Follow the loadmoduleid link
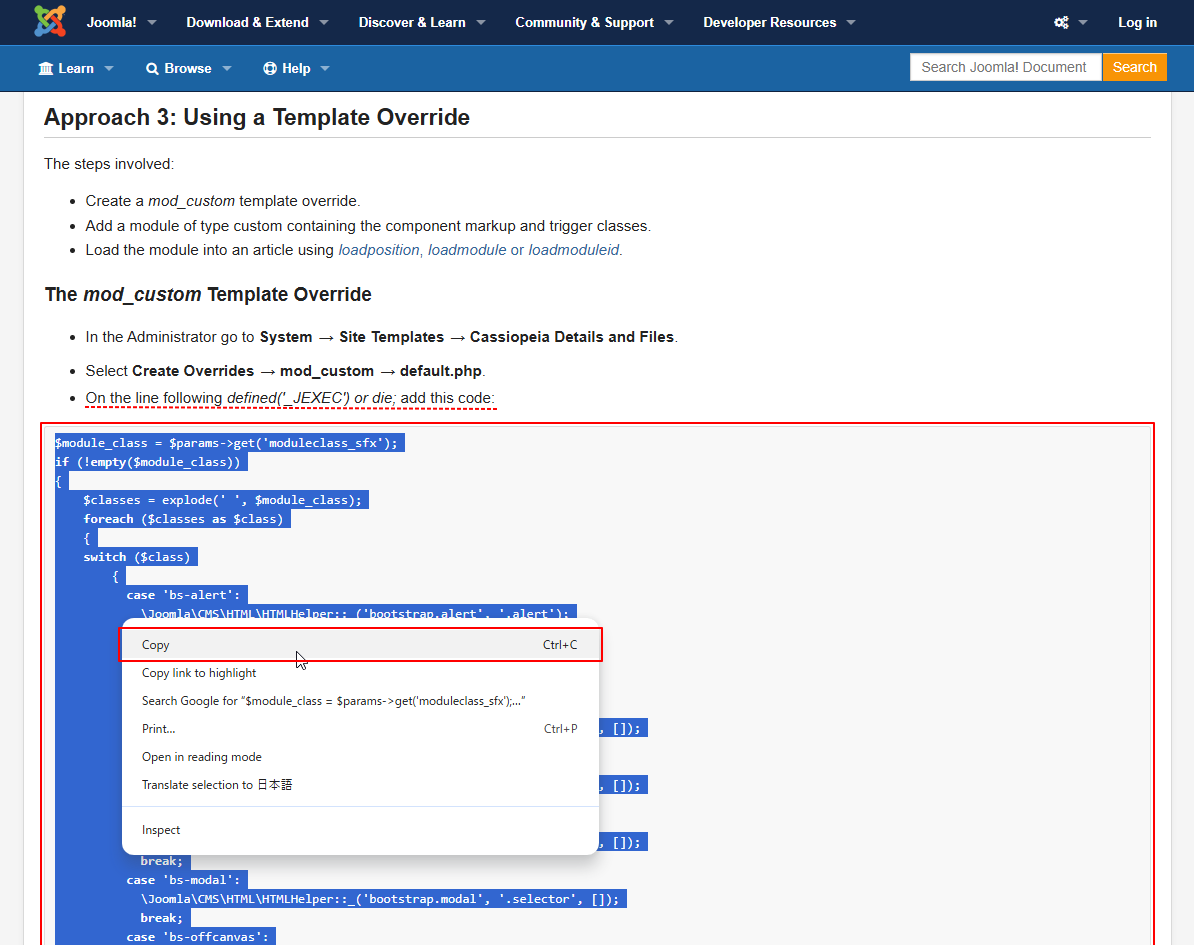The width and height of the screenshot is (1194, 945). tap(574, 250)
